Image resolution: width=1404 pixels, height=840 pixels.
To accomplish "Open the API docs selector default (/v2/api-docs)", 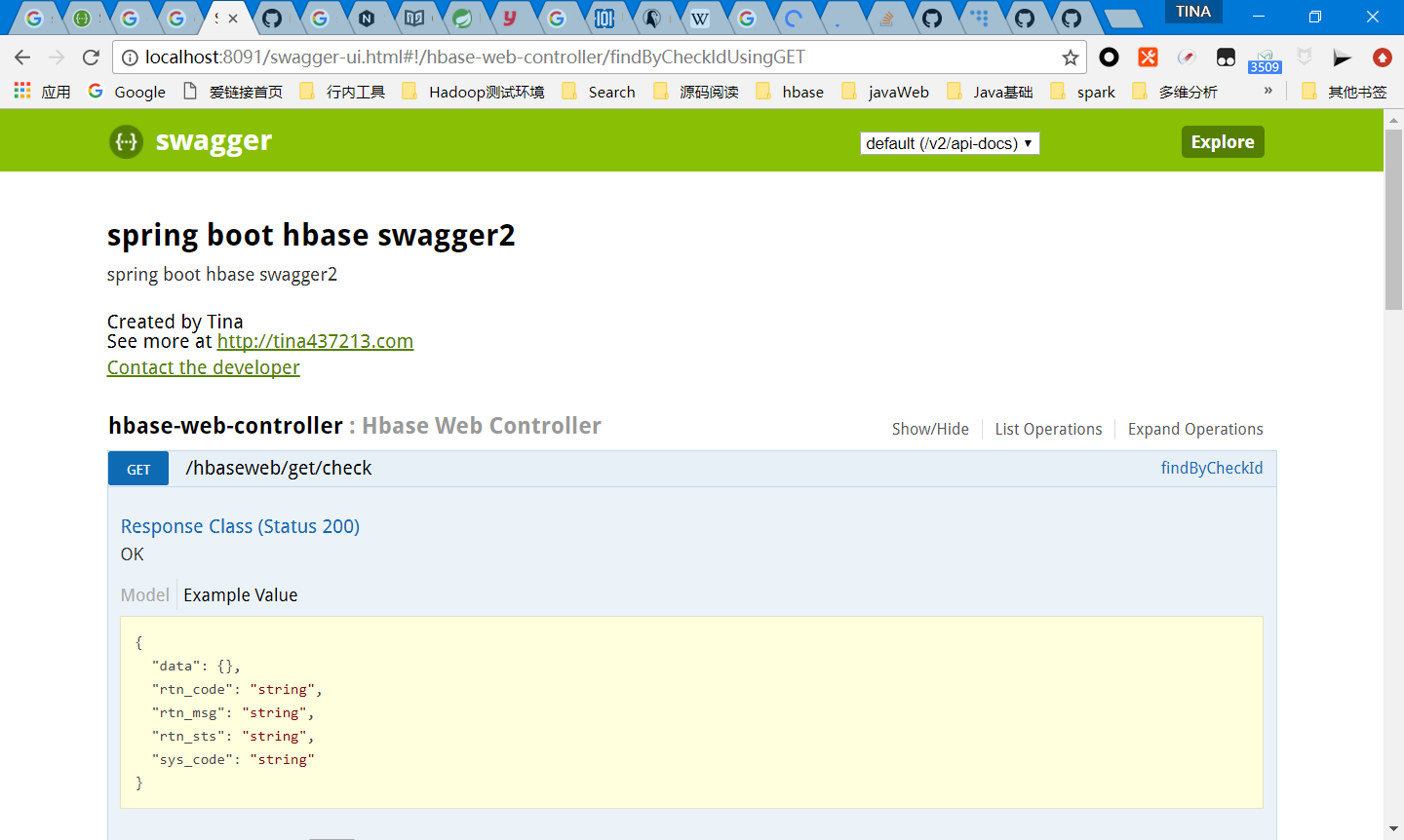I will coord(950,143).
